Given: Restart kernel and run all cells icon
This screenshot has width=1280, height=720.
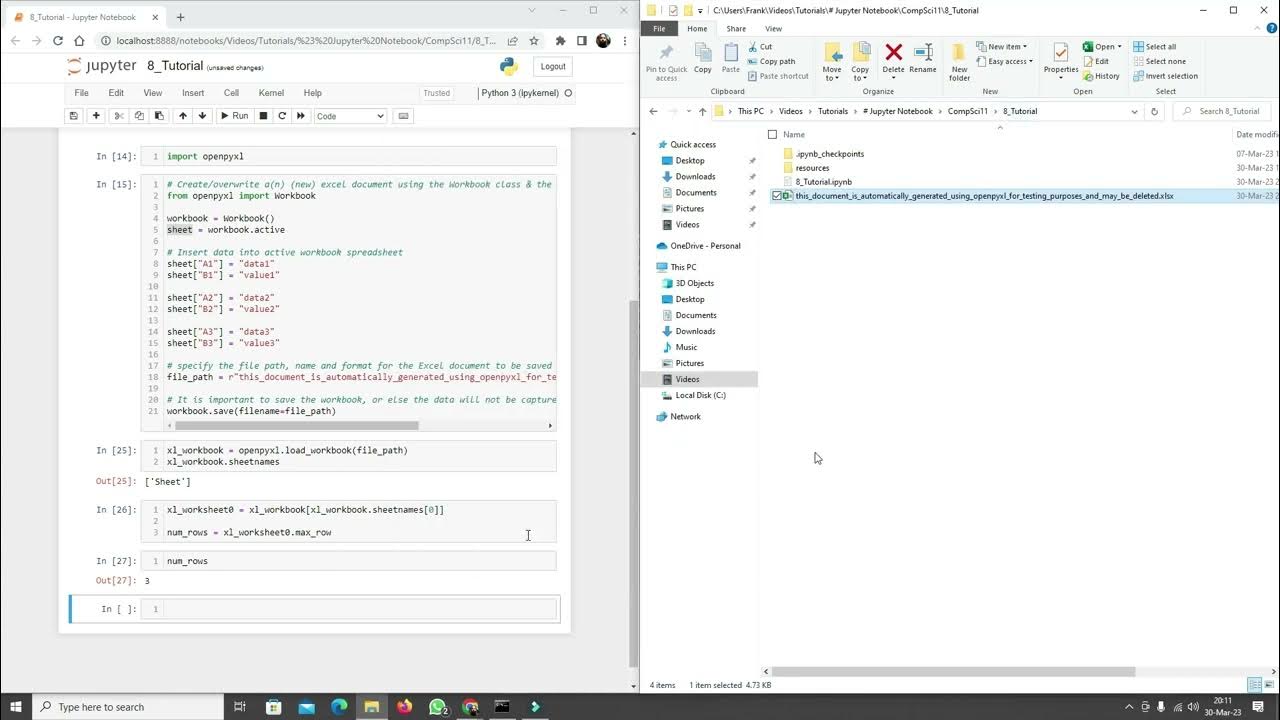Looking at the screenshot, I should click(x=301, y=116).
